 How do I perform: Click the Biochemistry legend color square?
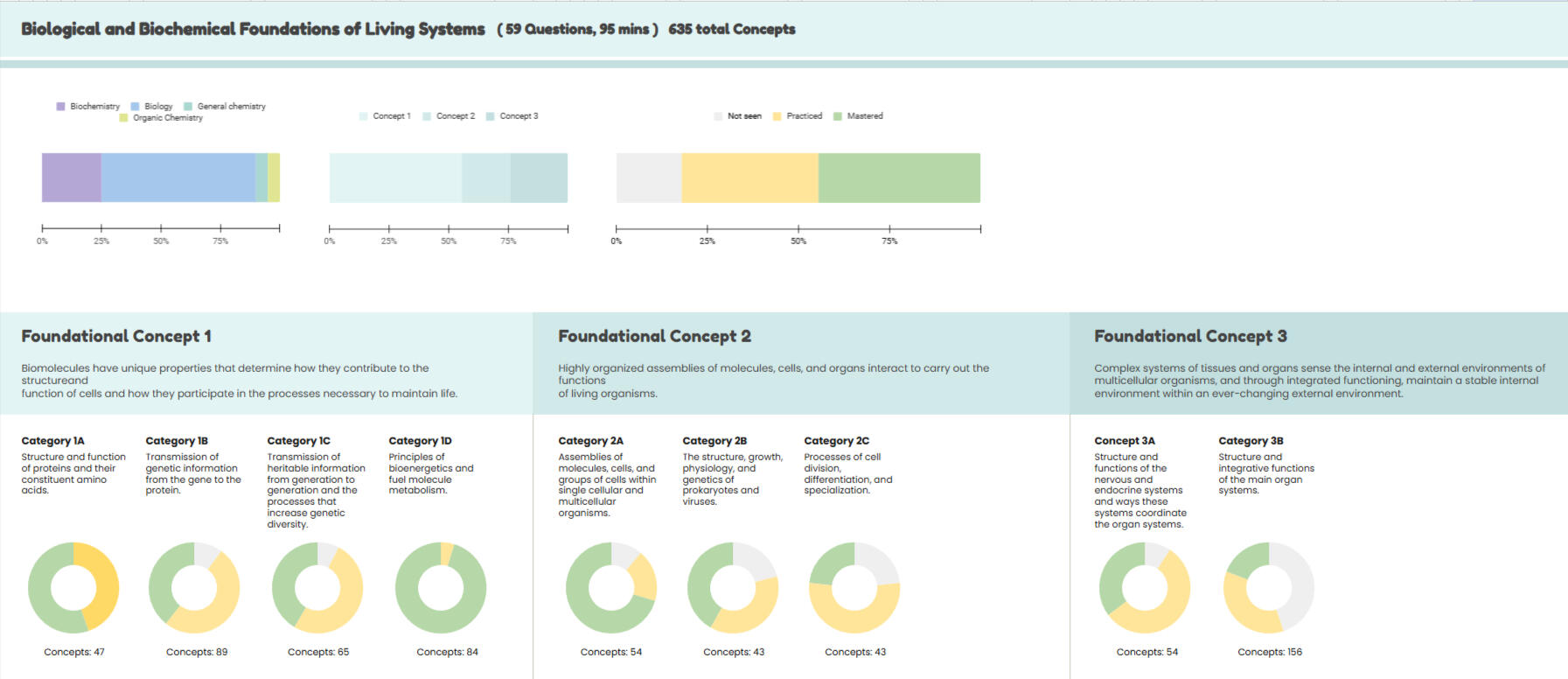pos(60,106)
